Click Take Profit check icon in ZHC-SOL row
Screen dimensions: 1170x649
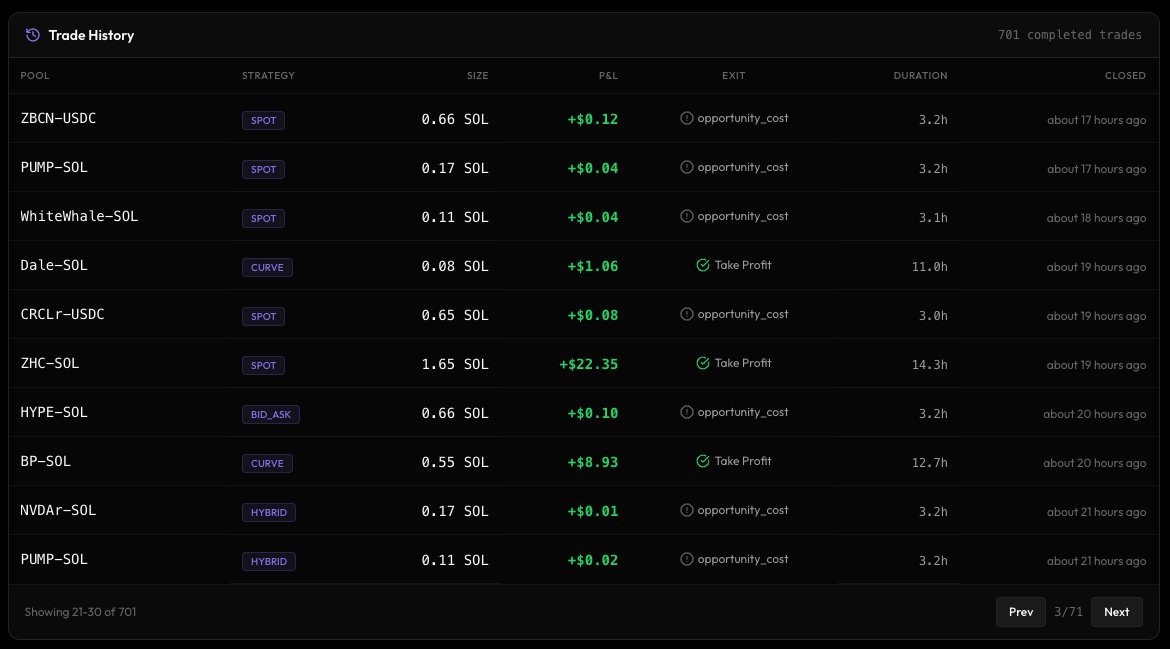pyautogui.click(x=703, y=363)
